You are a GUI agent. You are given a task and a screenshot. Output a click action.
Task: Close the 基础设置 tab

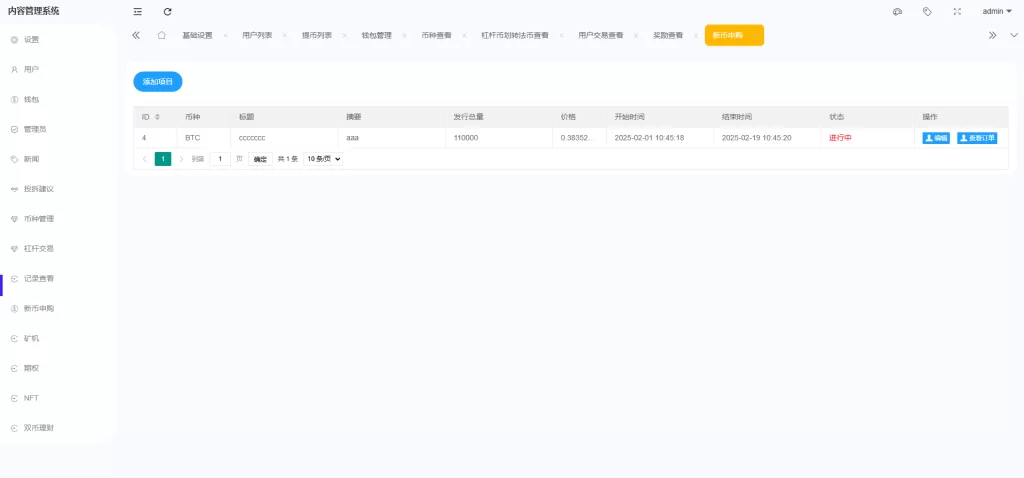[x=225, y=35]
